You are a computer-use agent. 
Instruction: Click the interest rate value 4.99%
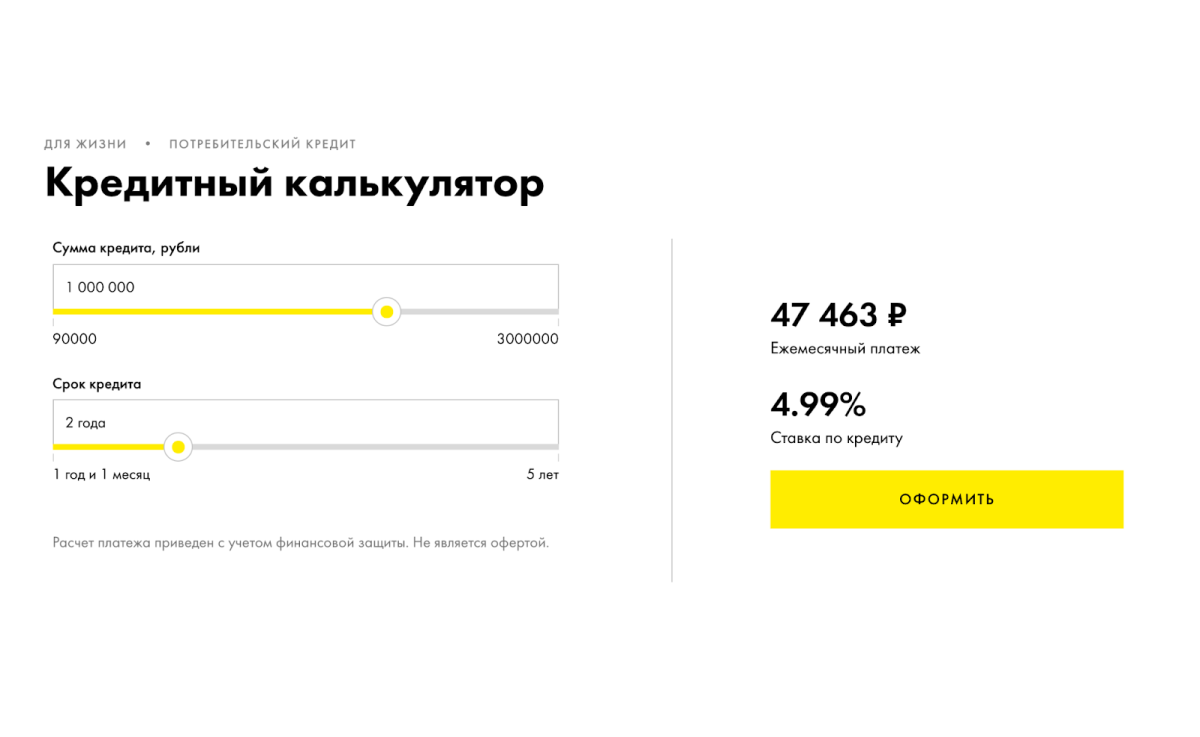pyautogui.click(x=818, y=405)
